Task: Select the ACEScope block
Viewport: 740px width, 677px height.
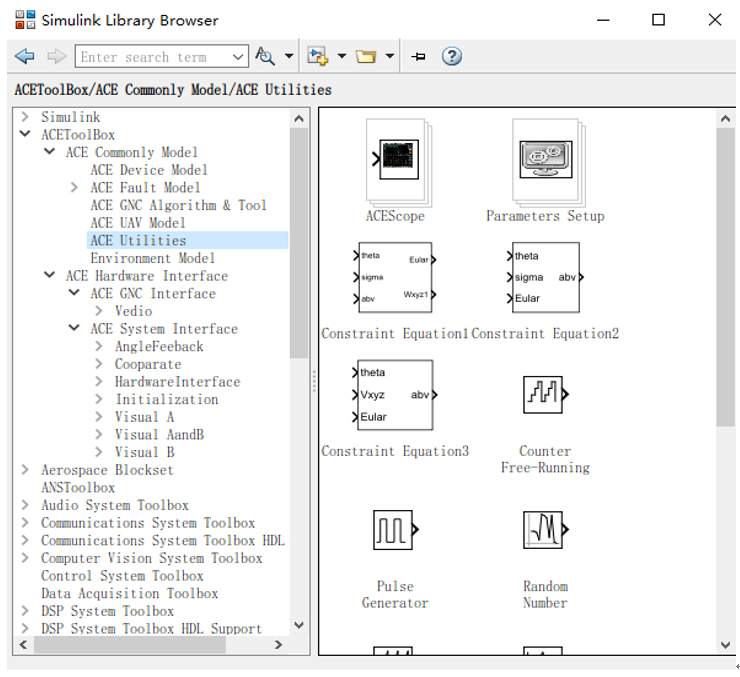Action: tap(395, 160)
